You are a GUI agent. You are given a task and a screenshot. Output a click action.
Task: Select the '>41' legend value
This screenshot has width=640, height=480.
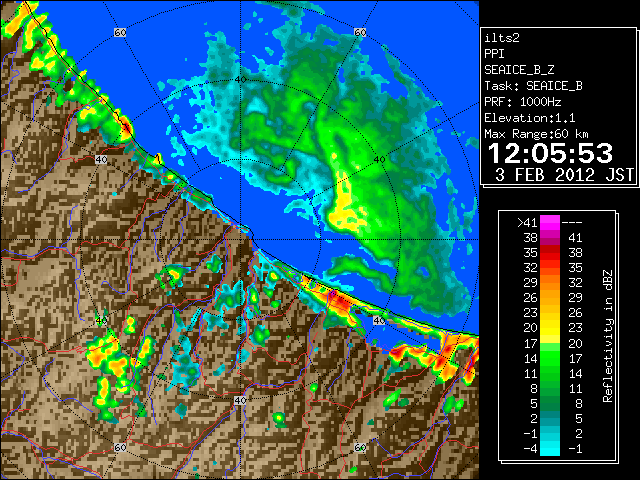pyautogui.click(x=527, y=223)
